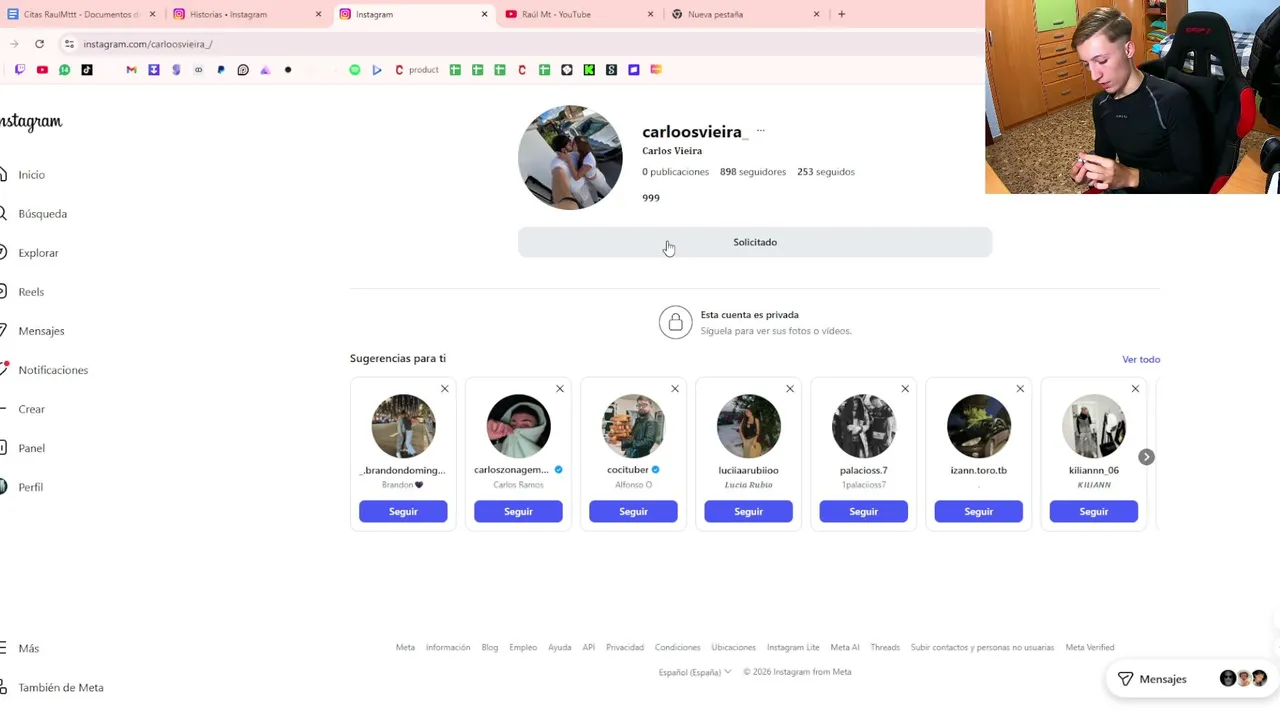Switch to Raúl Mt - YouTube tab
The height and width of the screenshot is (720, 1280).
[580, 14]
